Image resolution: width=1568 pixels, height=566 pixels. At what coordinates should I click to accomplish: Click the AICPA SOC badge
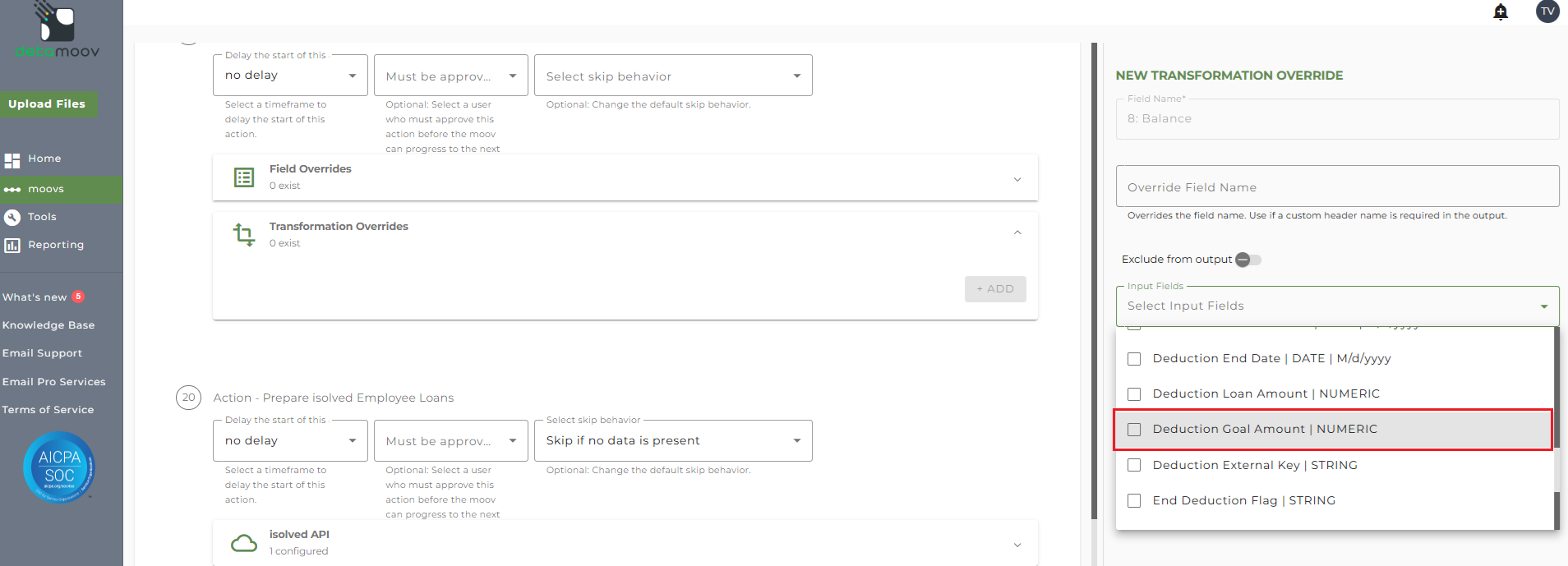[59, 467]
